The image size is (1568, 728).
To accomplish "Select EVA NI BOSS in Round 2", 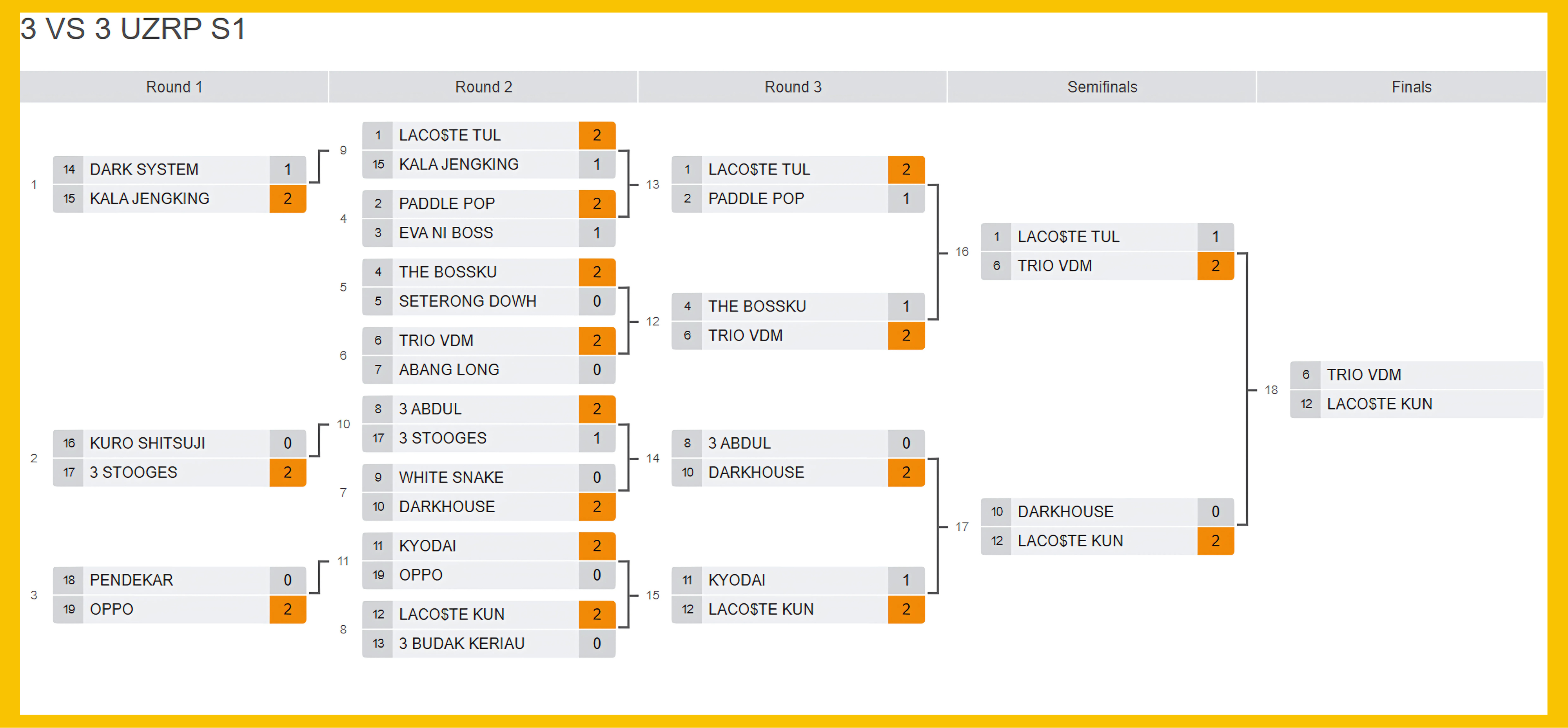I will [x=446, y=233].
